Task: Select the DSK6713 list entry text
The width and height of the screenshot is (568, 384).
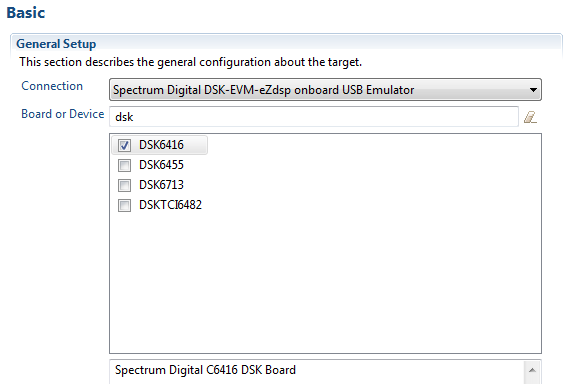Action: coord(161,185)
